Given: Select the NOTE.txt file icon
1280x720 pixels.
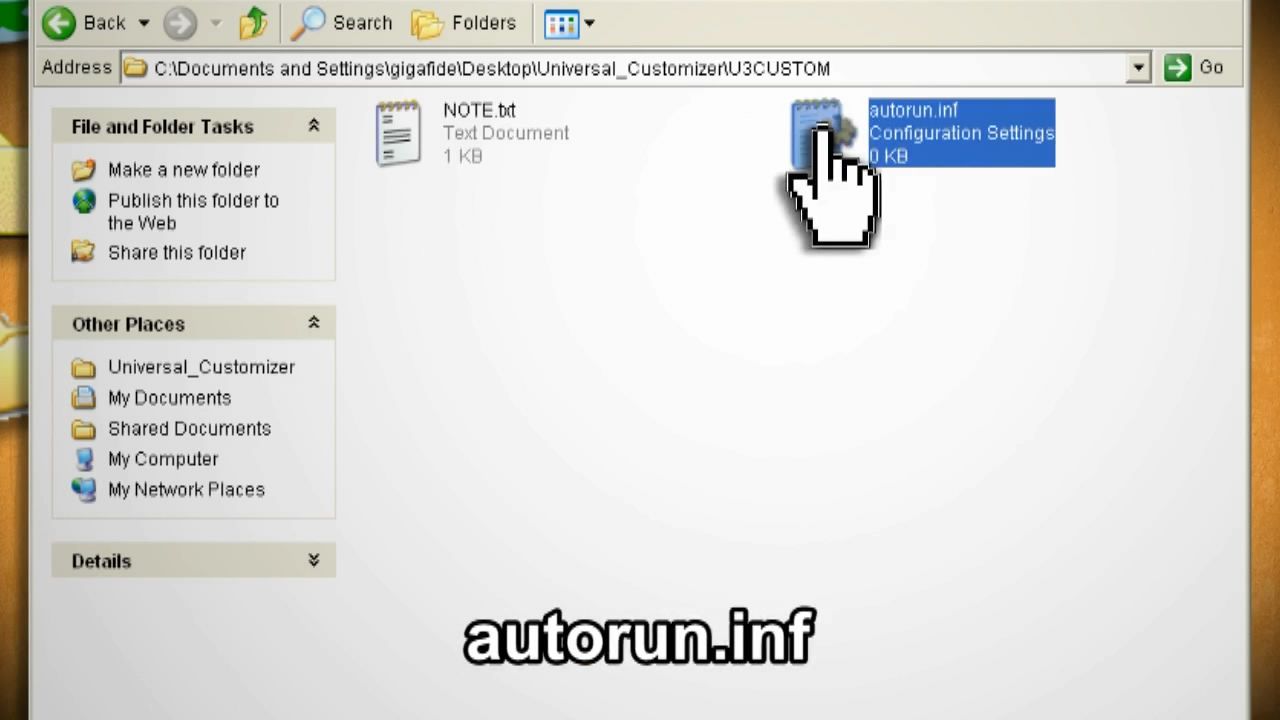Looking at the screenshot, I should 399,132.
